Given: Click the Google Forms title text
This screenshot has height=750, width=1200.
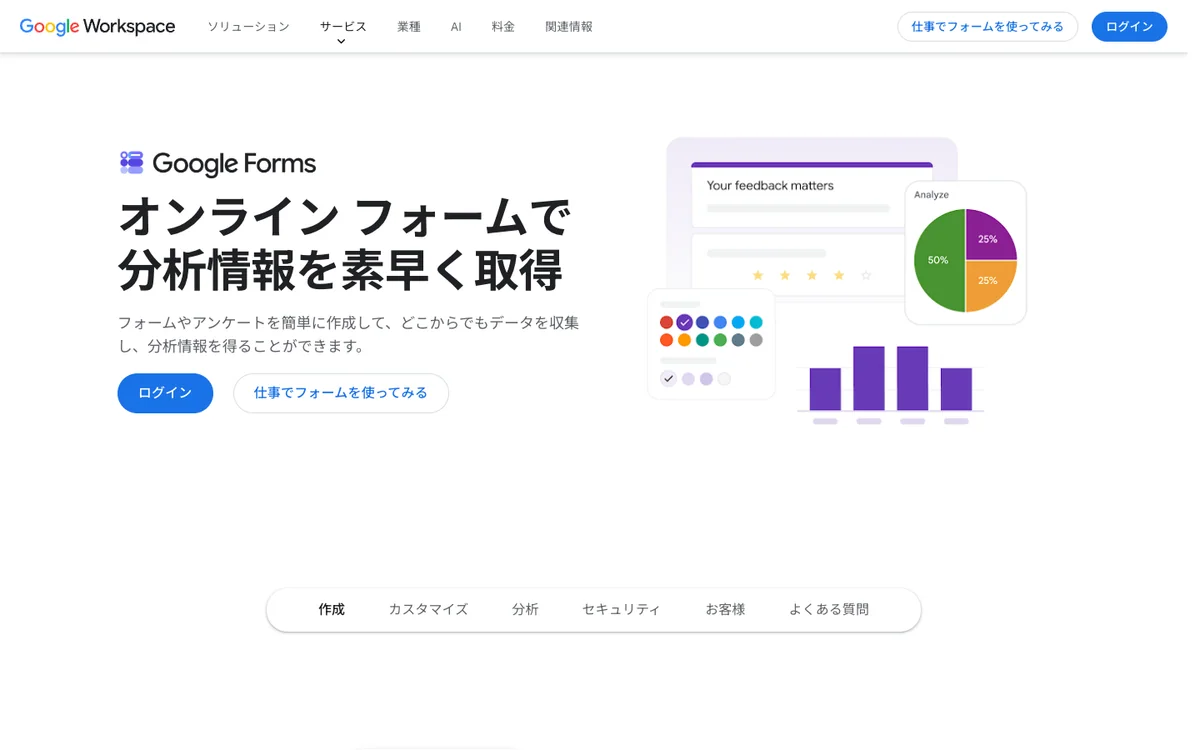Looking at the screenshot, I should pos(234,164).
